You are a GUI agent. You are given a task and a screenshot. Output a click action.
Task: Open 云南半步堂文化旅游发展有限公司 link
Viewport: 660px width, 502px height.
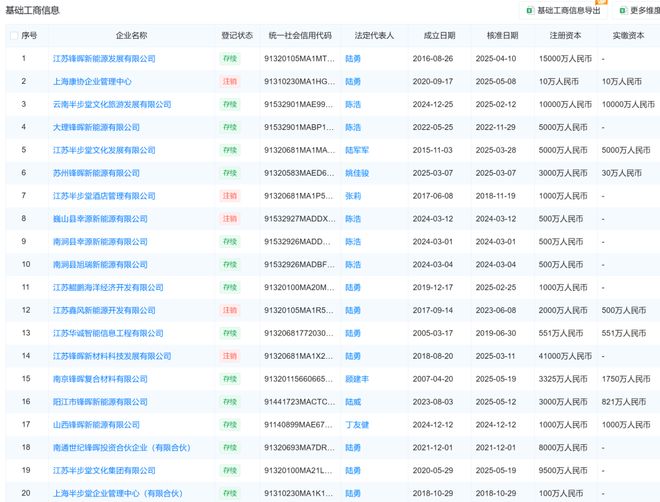tap(111, 104)
